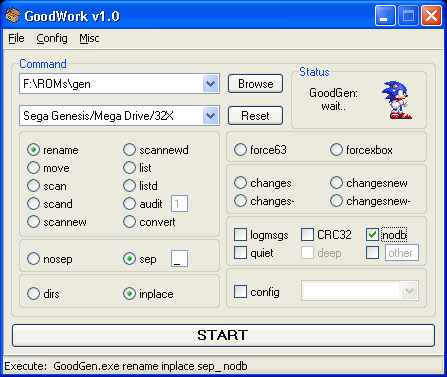Click the Reset button
This screenshot has height=377, width=447.
click(x=256, y=116)
